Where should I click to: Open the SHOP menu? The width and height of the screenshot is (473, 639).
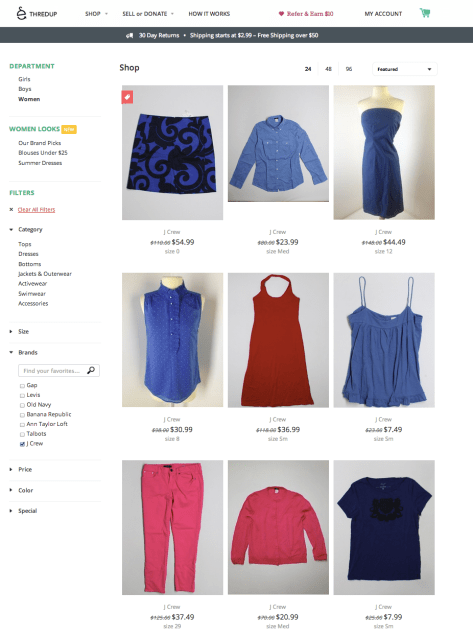point(96,14)
